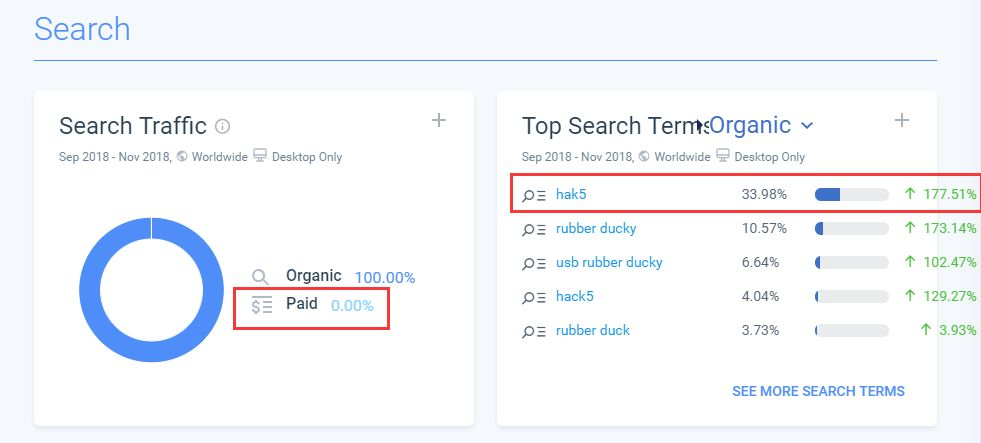The width and height of the screenshot is (981, 443).
Task: Click SEE MORE SEARCH TERMS
Action: click(x=818, y=391)
